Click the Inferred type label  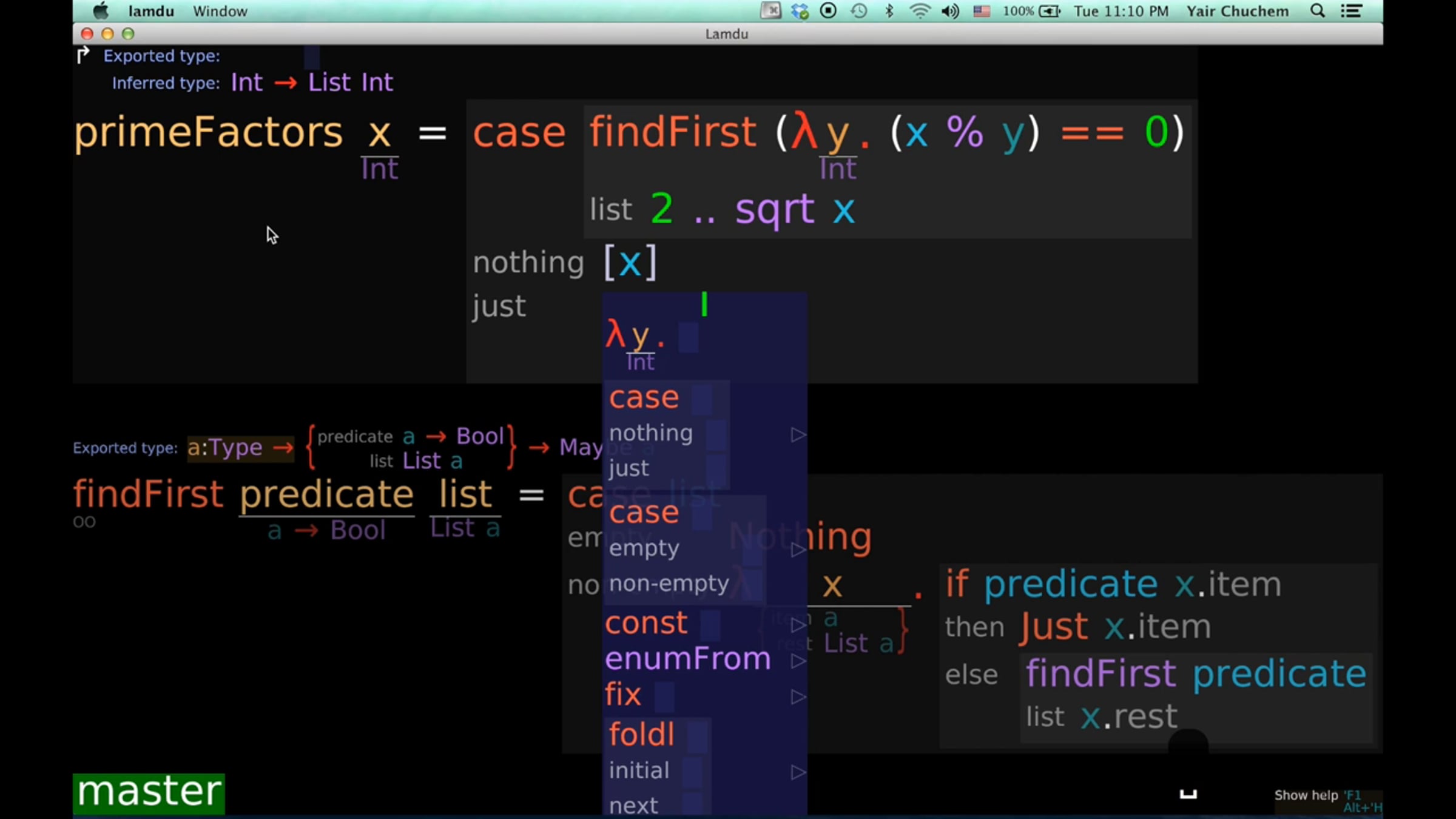coord(166,83)
